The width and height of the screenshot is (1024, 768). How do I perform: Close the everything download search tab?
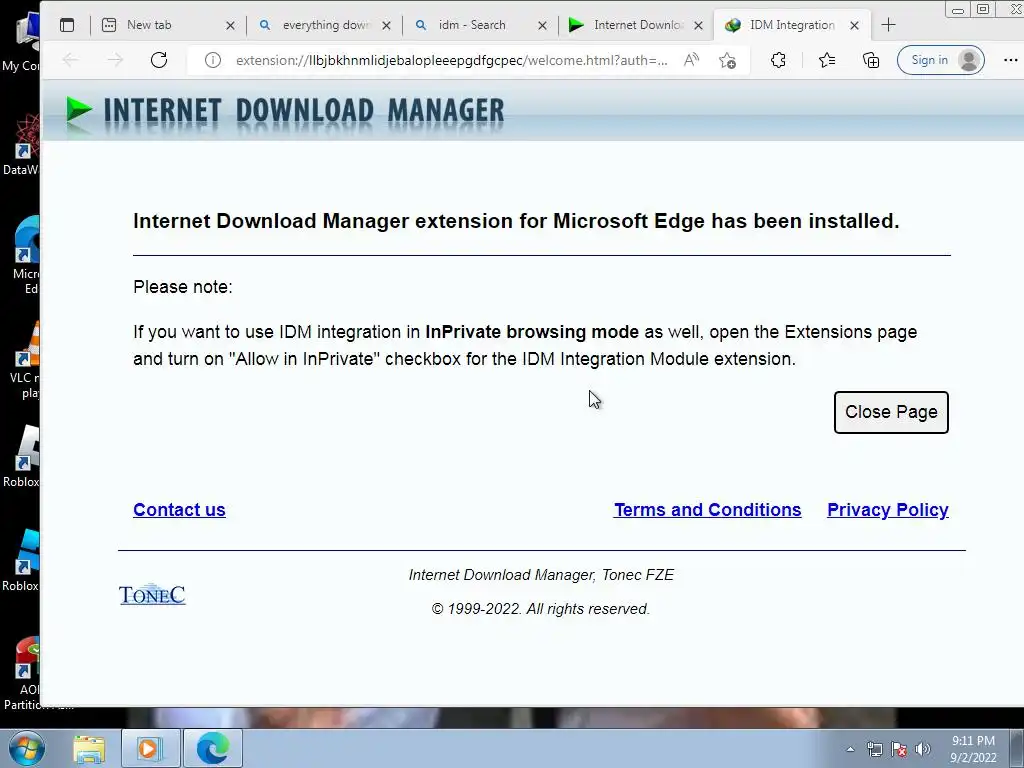[x=386, y=25]
